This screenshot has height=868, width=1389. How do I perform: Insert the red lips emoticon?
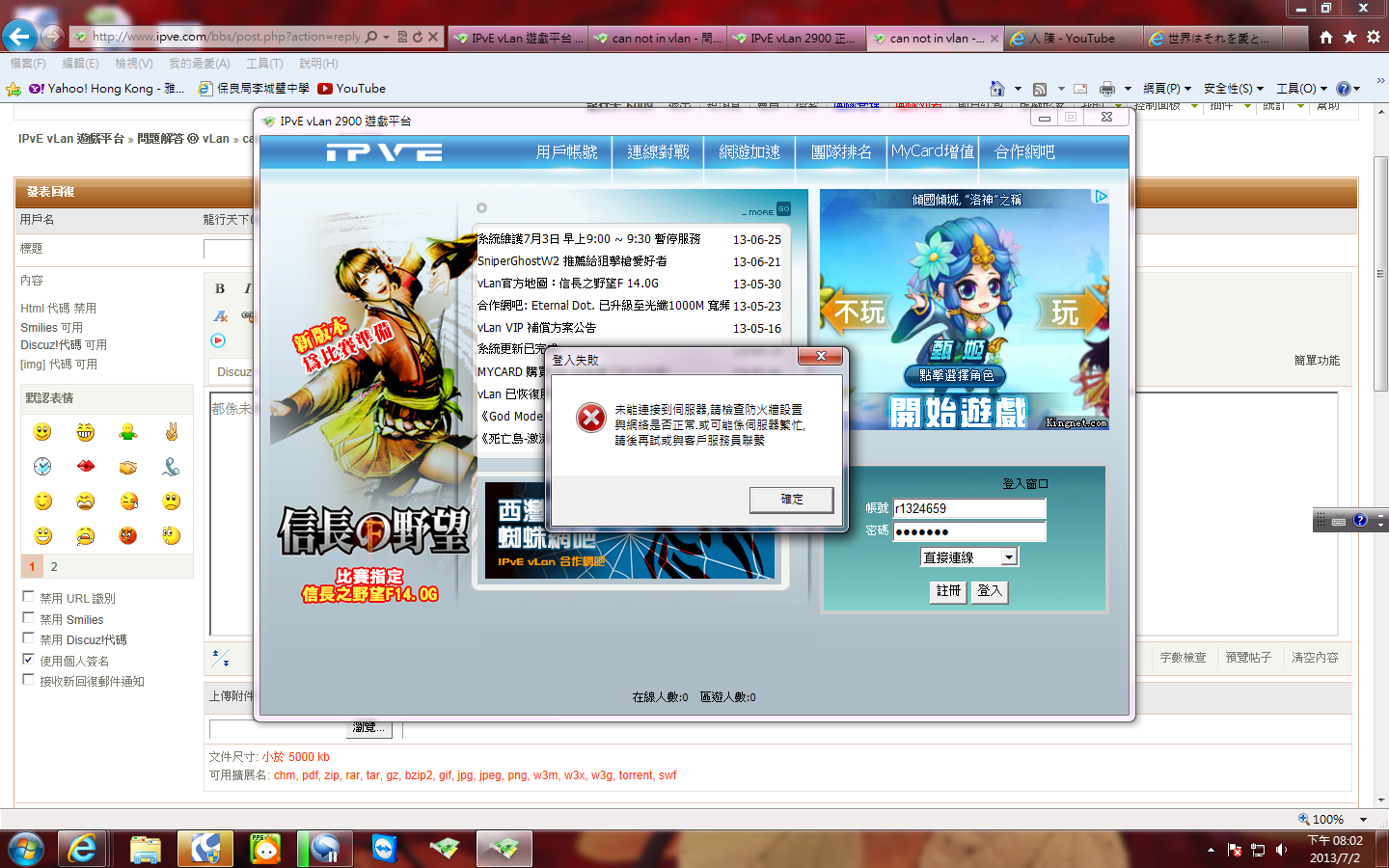86,467
